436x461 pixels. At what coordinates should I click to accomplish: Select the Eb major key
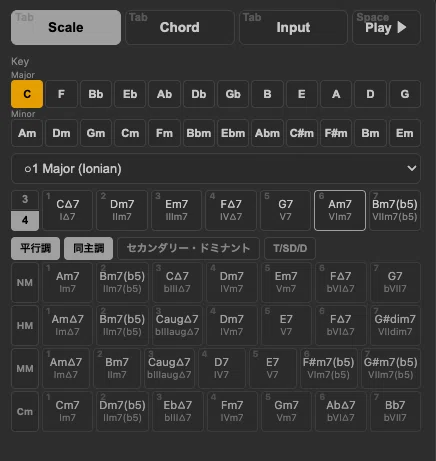pos(130,94)
